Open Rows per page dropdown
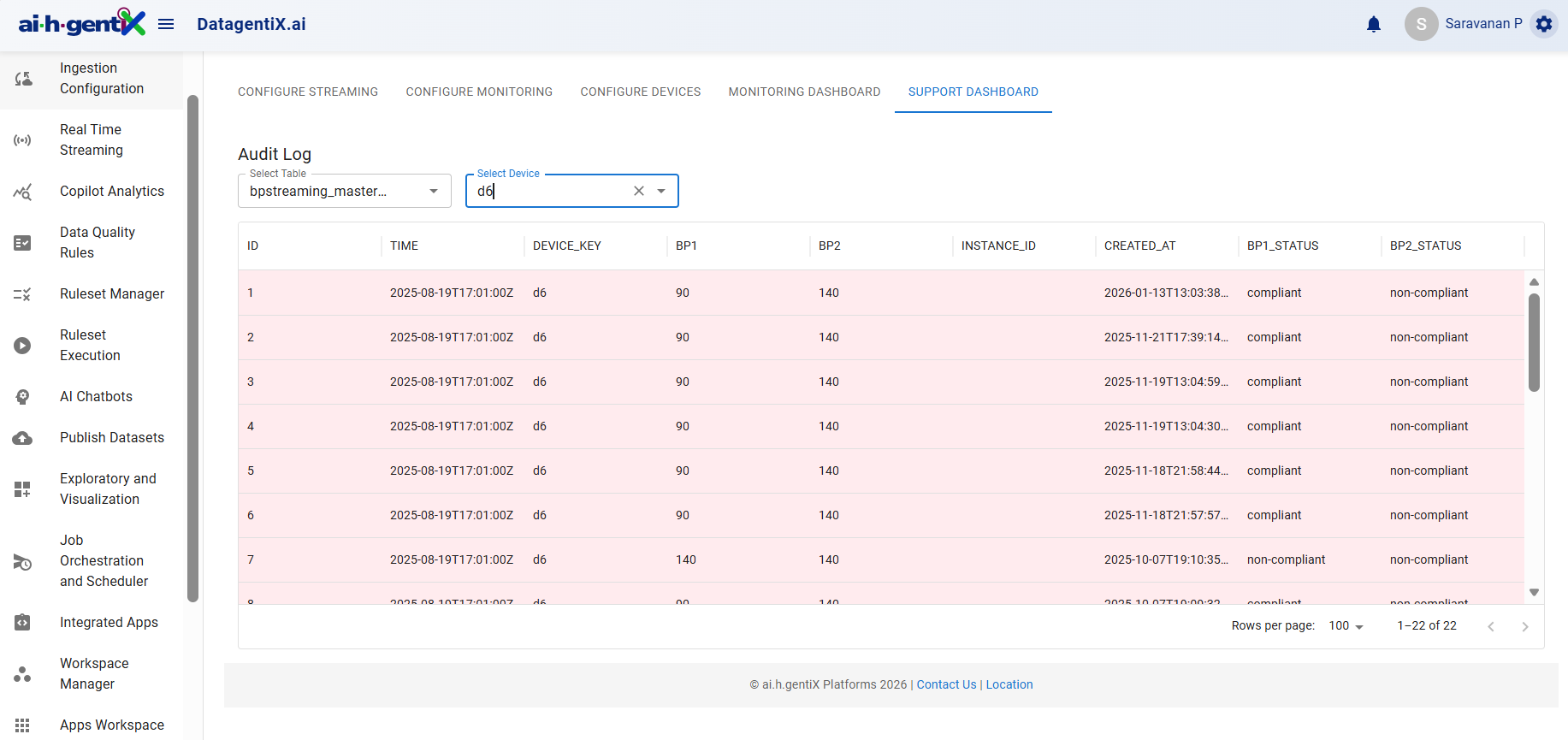 coord(1346,626)
